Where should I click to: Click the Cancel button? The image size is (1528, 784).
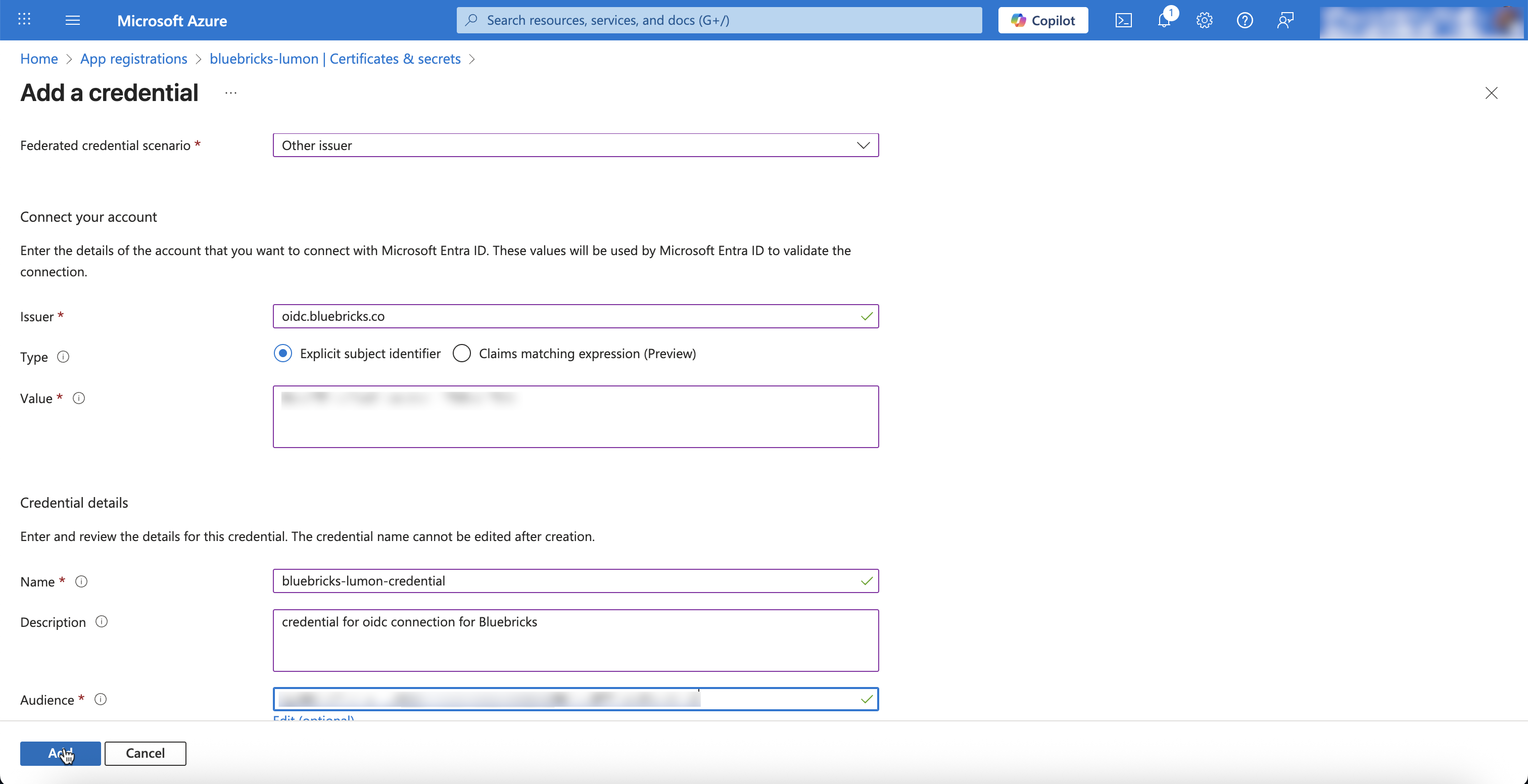tap(146, 753)
